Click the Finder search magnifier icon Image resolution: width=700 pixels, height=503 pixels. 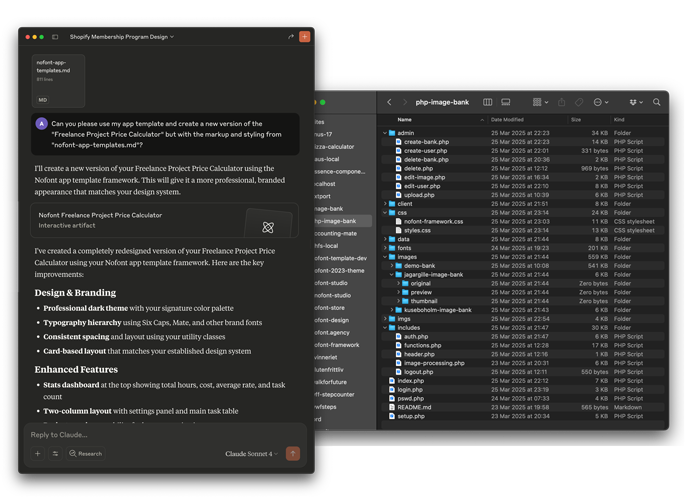point(657,102)
